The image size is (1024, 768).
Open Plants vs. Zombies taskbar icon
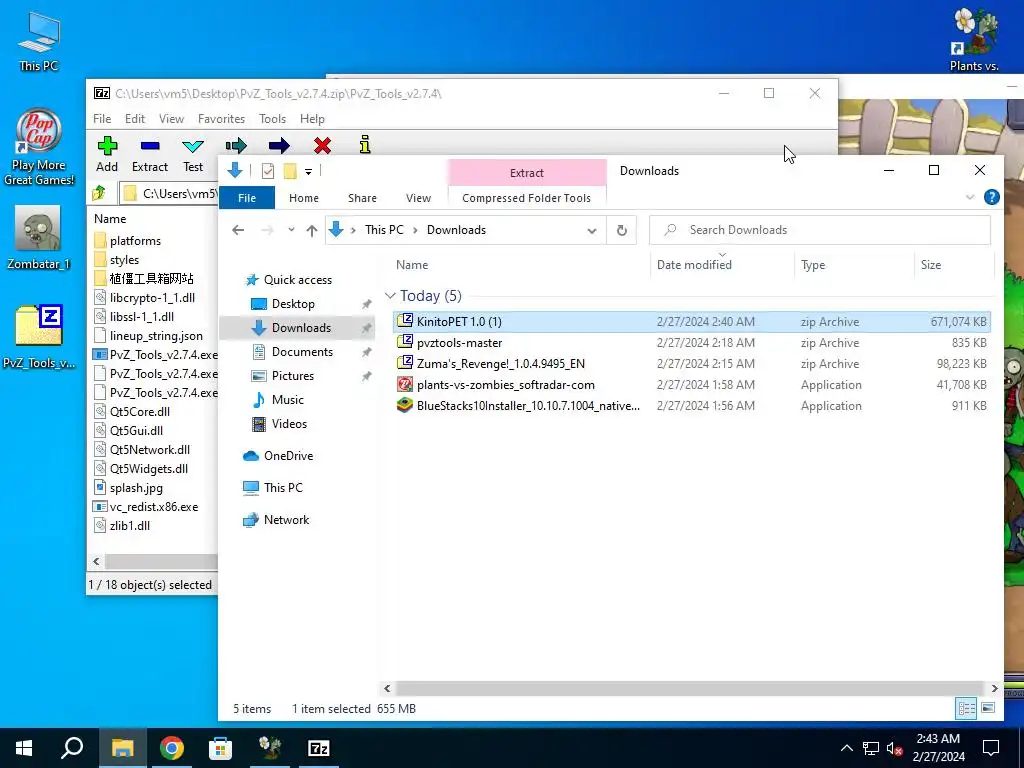270,748
